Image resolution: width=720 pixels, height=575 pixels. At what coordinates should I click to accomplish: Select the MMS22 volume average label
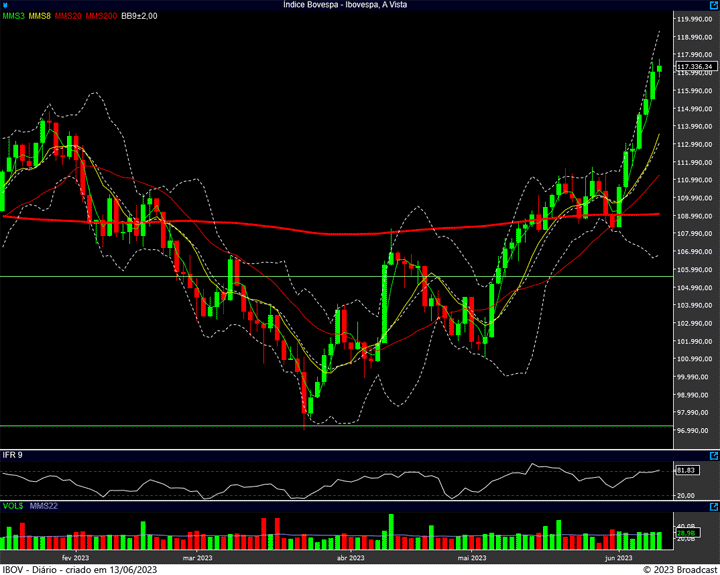(42, 507)
